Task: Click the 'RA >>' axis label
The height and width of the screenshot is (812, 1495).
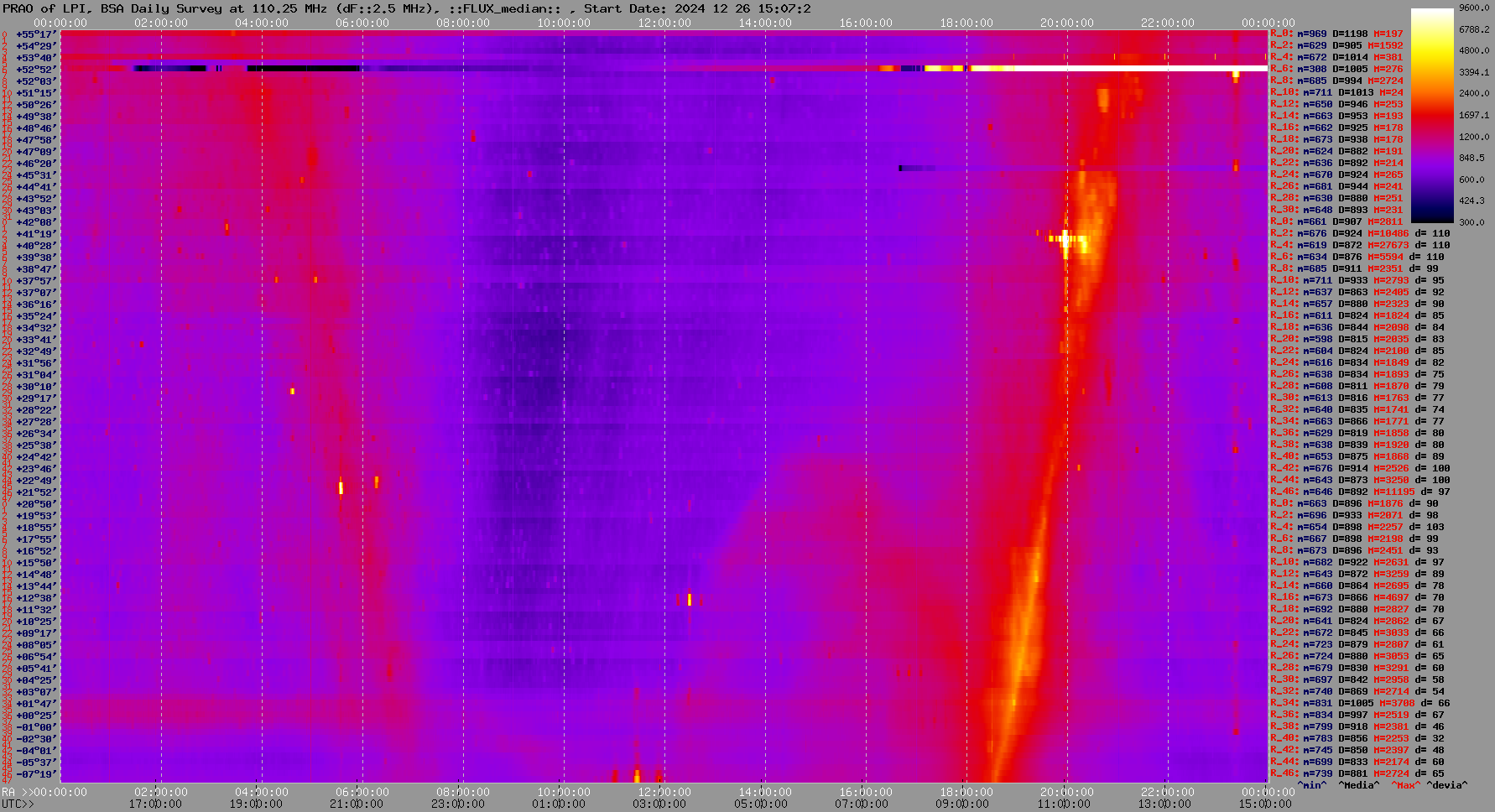Action: point(16,792)
